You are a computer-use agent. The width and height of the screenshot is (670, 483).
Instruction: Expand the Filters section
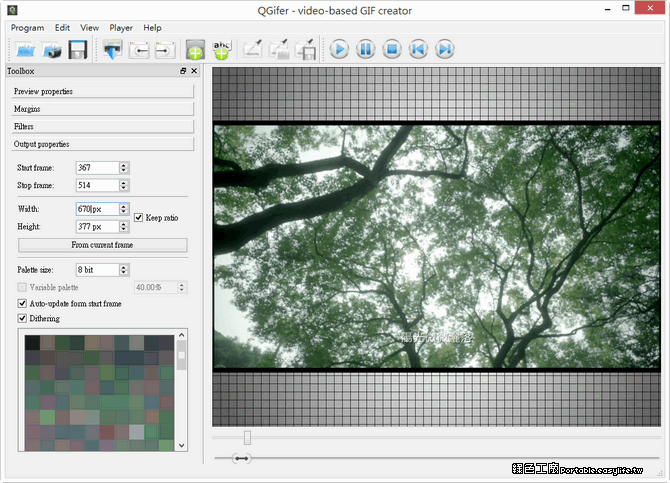tap(103, 127)
